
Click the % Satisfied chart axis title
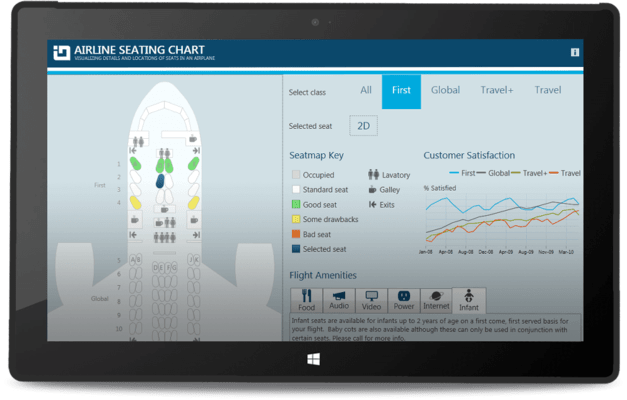pyautogui.click(x=440, y=188)
